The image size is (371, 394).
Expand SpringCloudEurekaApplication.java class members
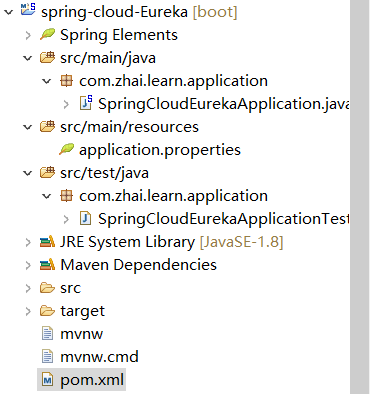[66, 104]
